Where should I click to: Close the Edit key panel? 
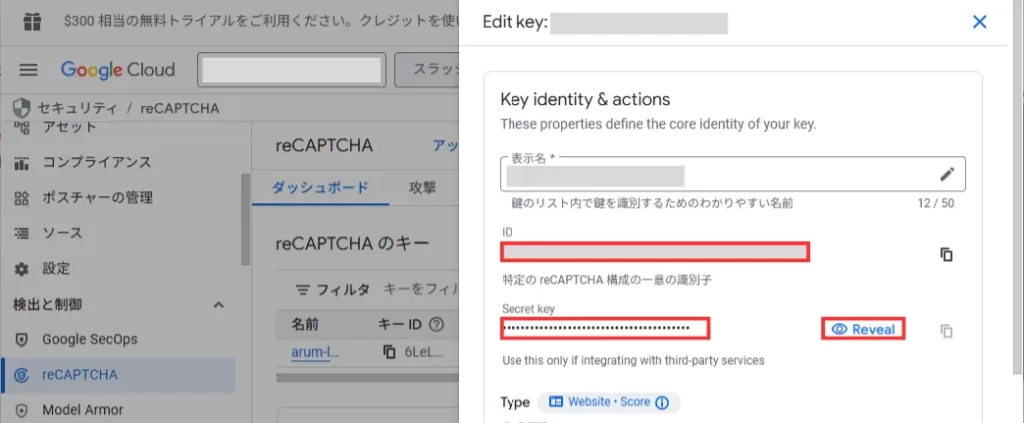[980, 22]
